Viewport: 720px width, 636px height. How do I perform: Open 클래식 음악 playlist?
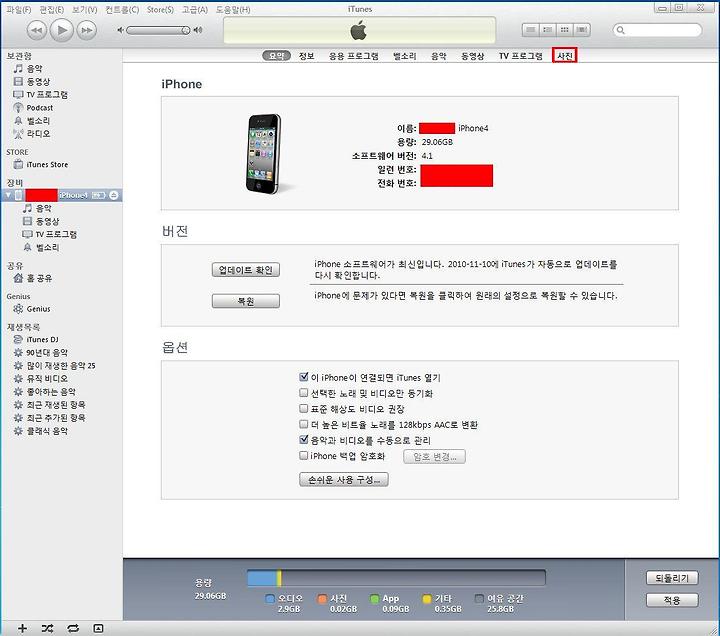point(47,431)
